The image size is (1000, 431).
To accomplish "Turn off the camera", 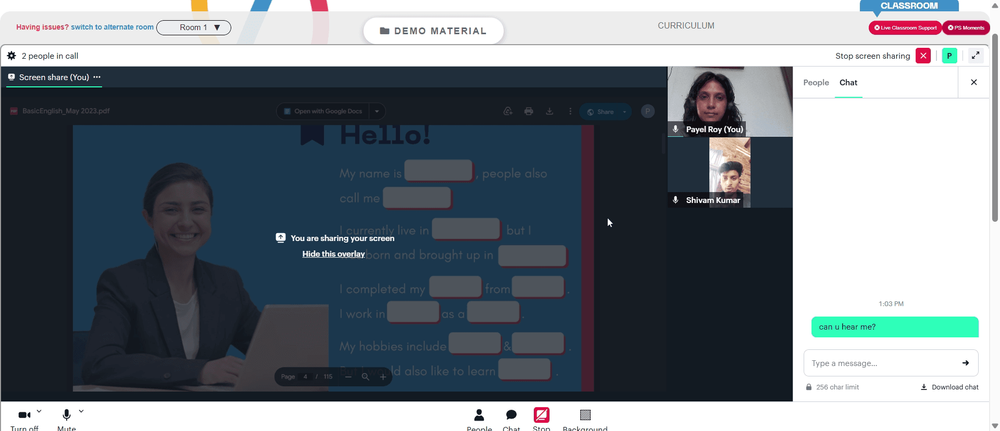I will tap(24, 420).
